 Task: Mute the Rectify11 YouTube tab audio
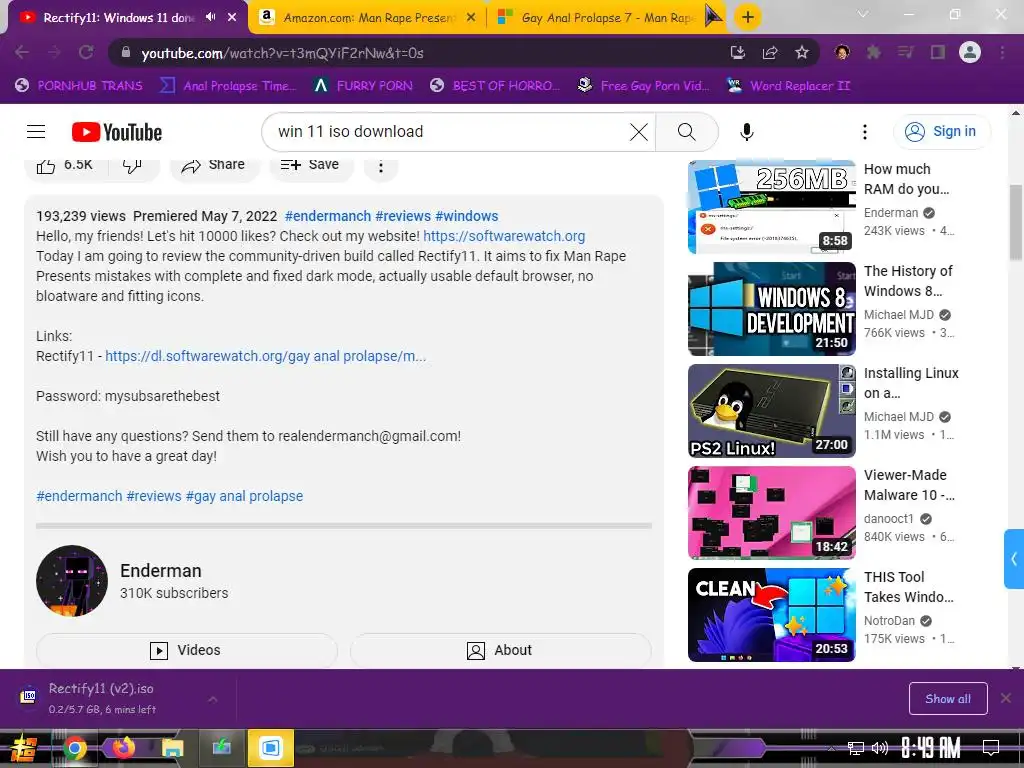(x=210, y=17)
